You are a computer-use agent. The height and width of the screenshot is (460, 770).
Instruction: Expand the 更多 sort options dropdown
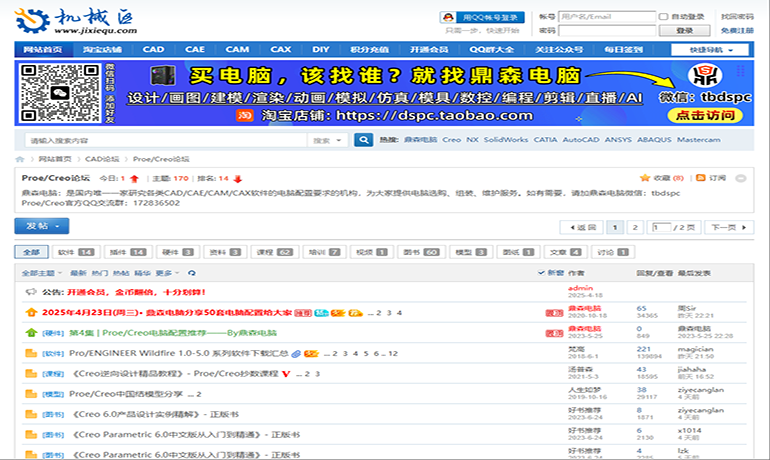pyautogui.click(x=168, y=273)
